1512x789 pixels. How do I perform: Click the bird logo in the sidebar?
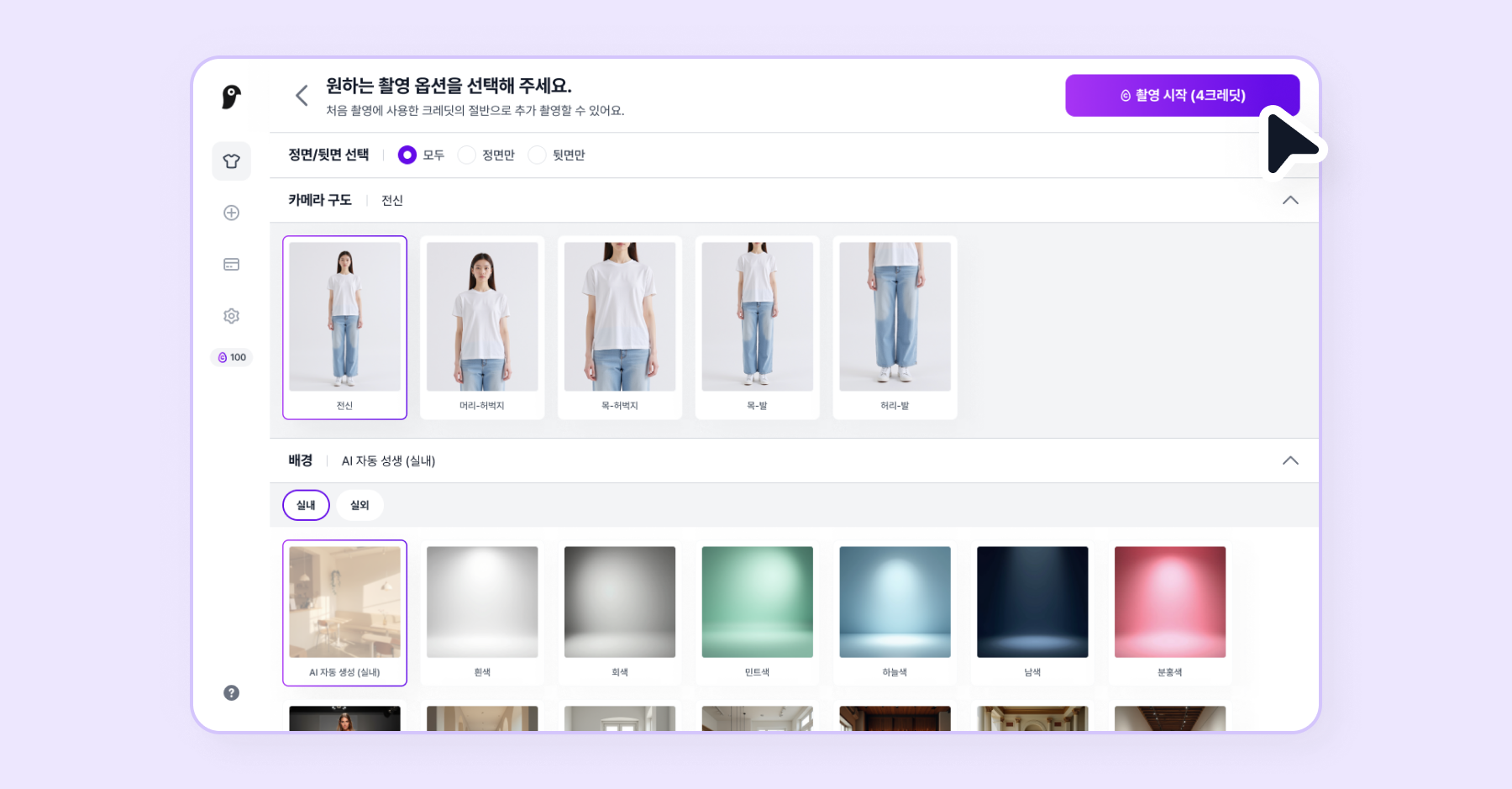click(231, 97)
